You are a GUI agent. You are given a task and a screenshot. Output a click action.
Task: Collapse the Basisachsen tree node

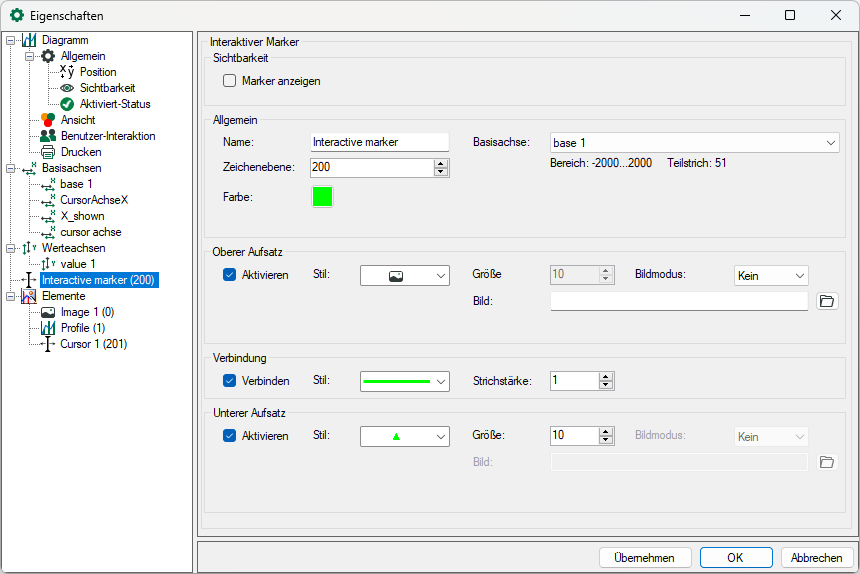pyautogui.click(x=11, y=168)
